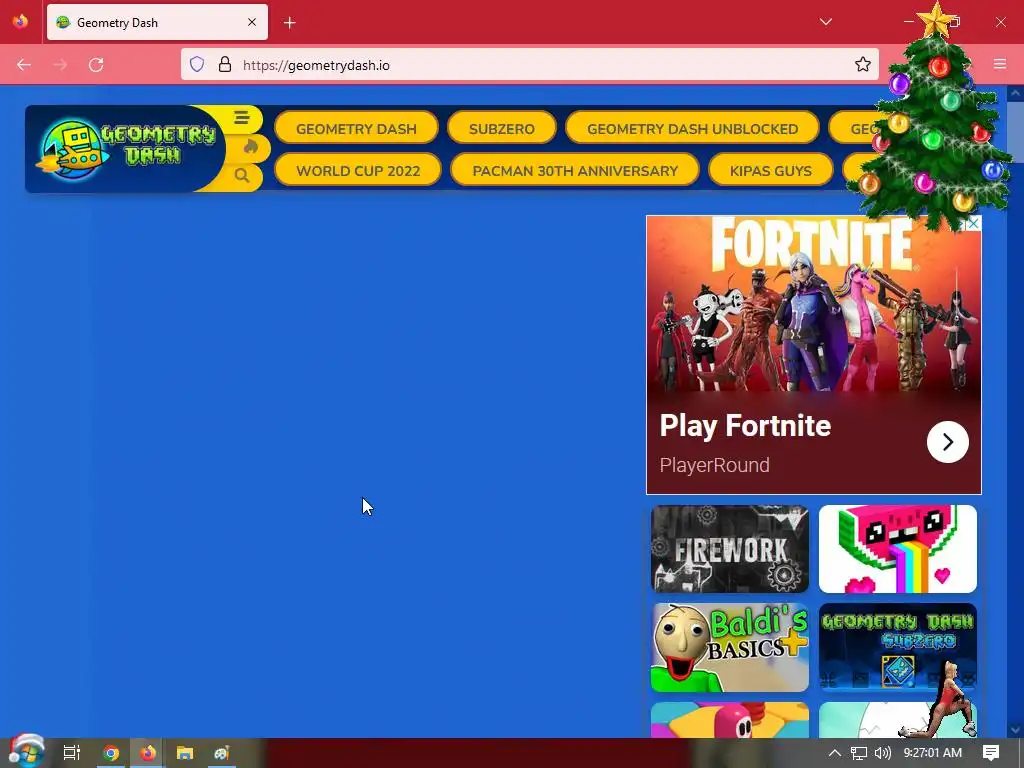1024x768 pixels.
Task: Open WORLD CUP 2022 games
Action: coord(358,170)
